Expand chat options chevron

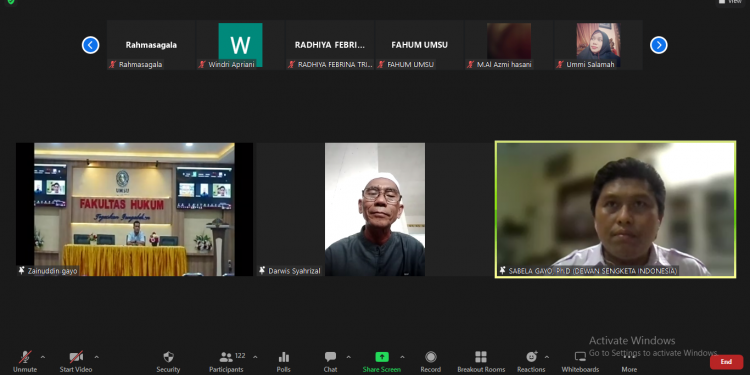348,357
